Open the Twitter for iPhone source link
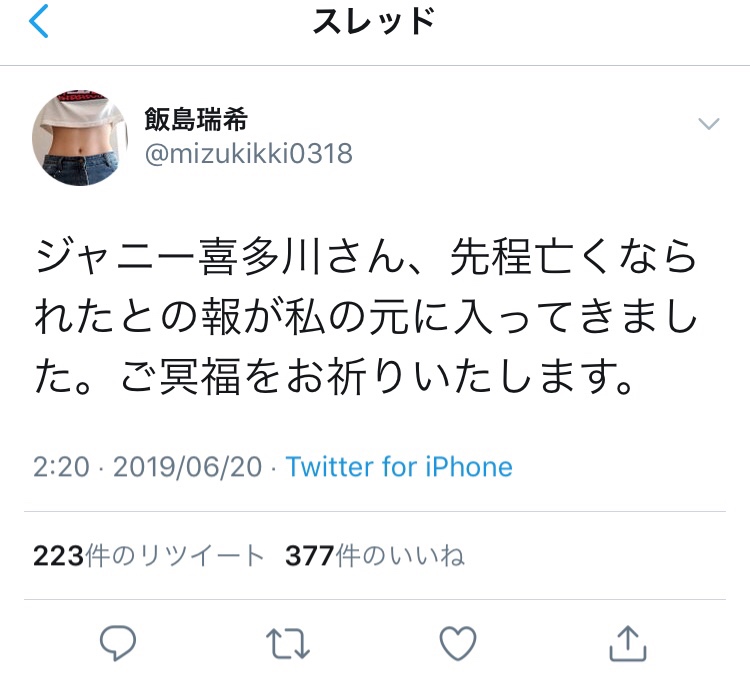 coord(399,466)
